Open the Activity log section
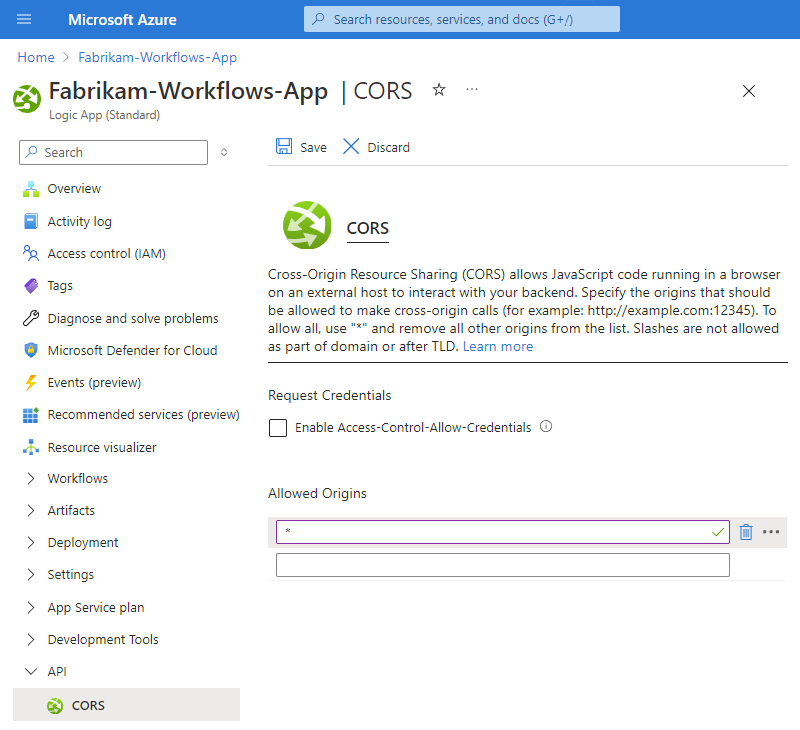The image size is (800, 730). tap(75, 221)
